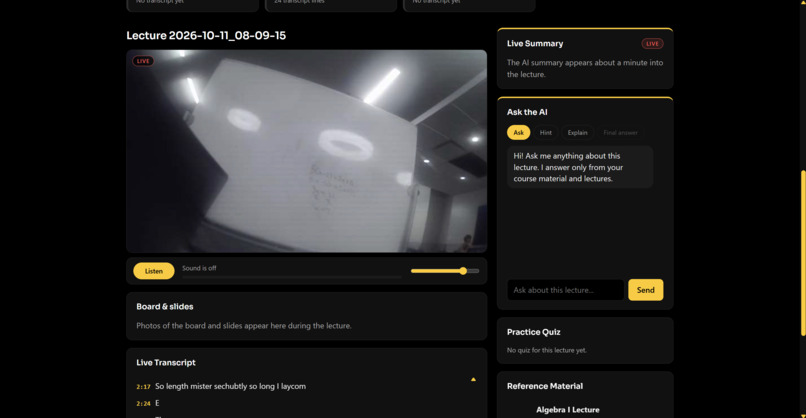Click the Listen button

pyautogui.click(x=154, y=271)
